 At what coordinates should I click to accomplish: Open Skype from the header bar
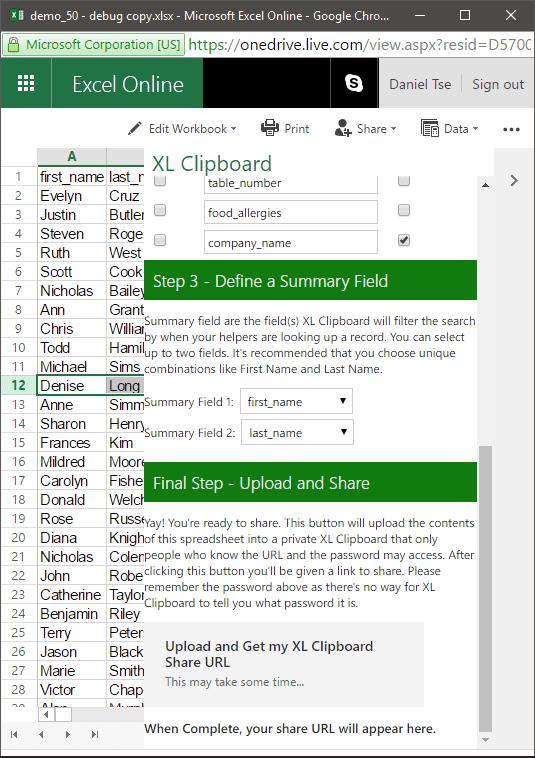click(354, 83)
